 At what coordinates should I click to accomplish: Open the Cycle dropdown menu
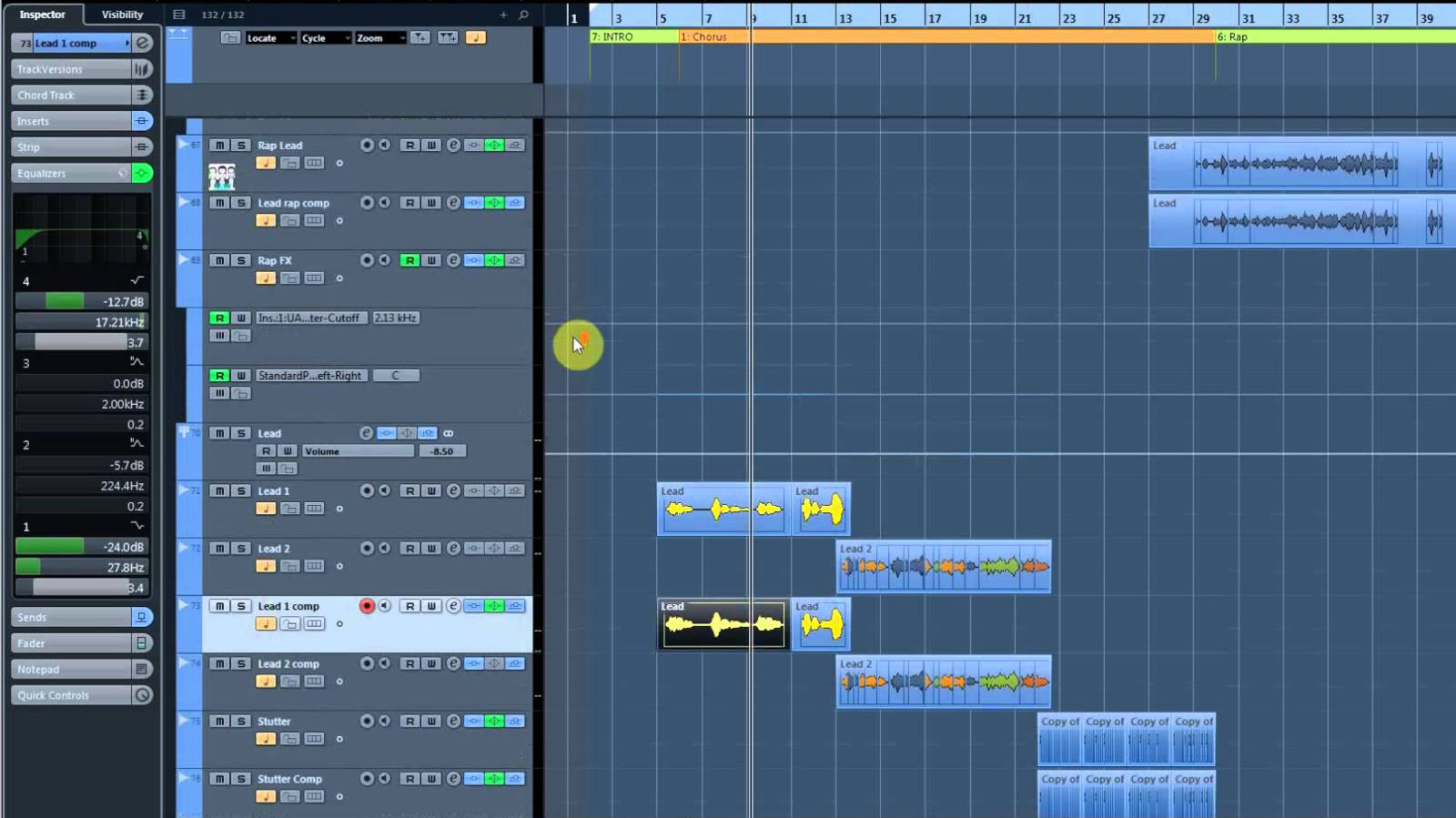pos(326,38)
